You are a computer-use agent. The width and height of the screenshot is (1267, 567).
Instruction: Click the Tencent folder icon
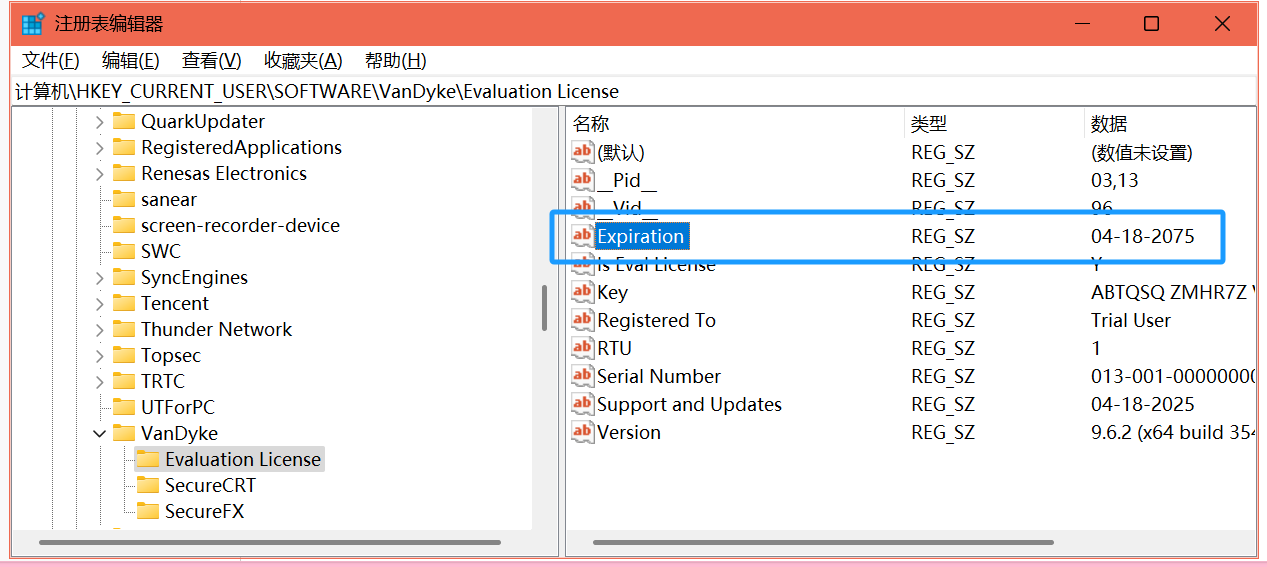(x=124, y=303)
